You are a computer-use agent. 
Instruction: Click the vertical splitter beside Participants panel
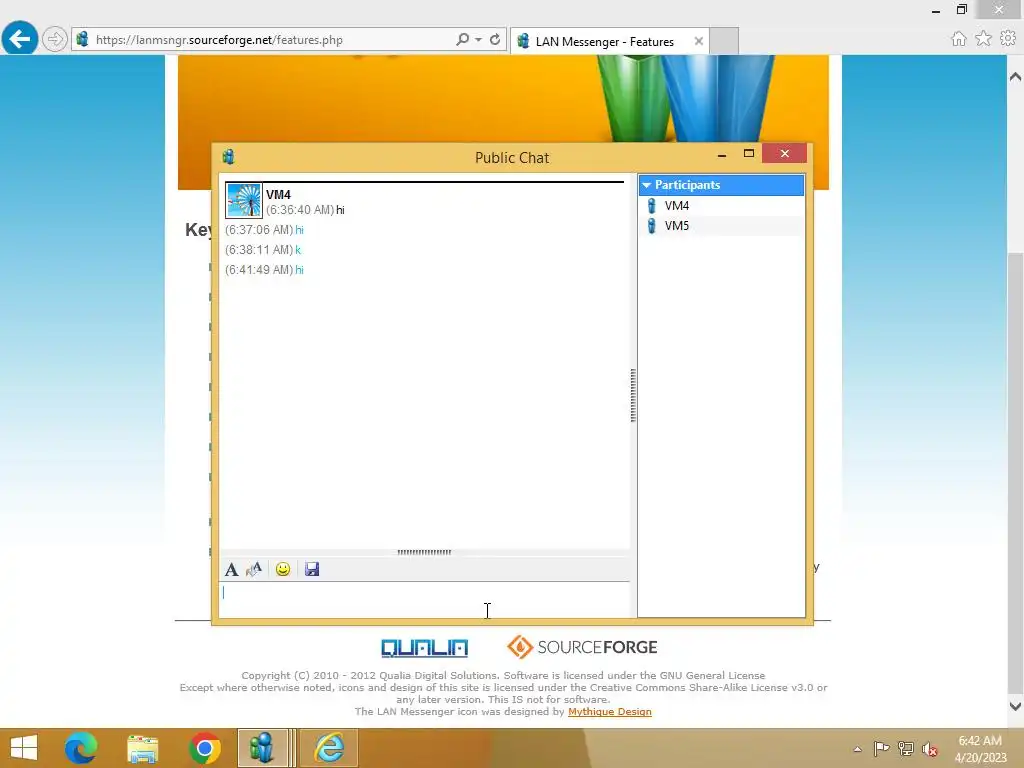click(633, 395)
